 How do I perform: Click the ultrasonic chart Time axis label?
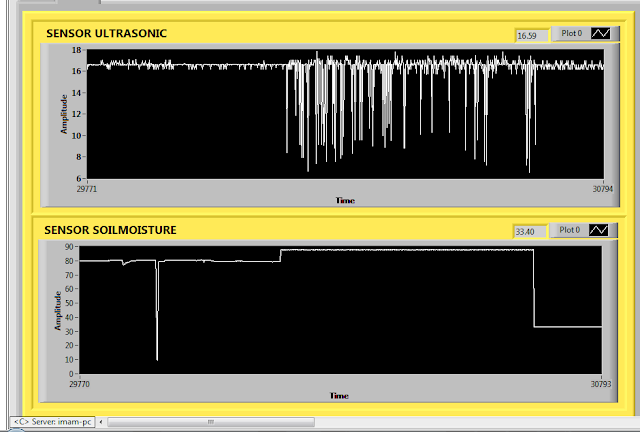coord(345,200)
